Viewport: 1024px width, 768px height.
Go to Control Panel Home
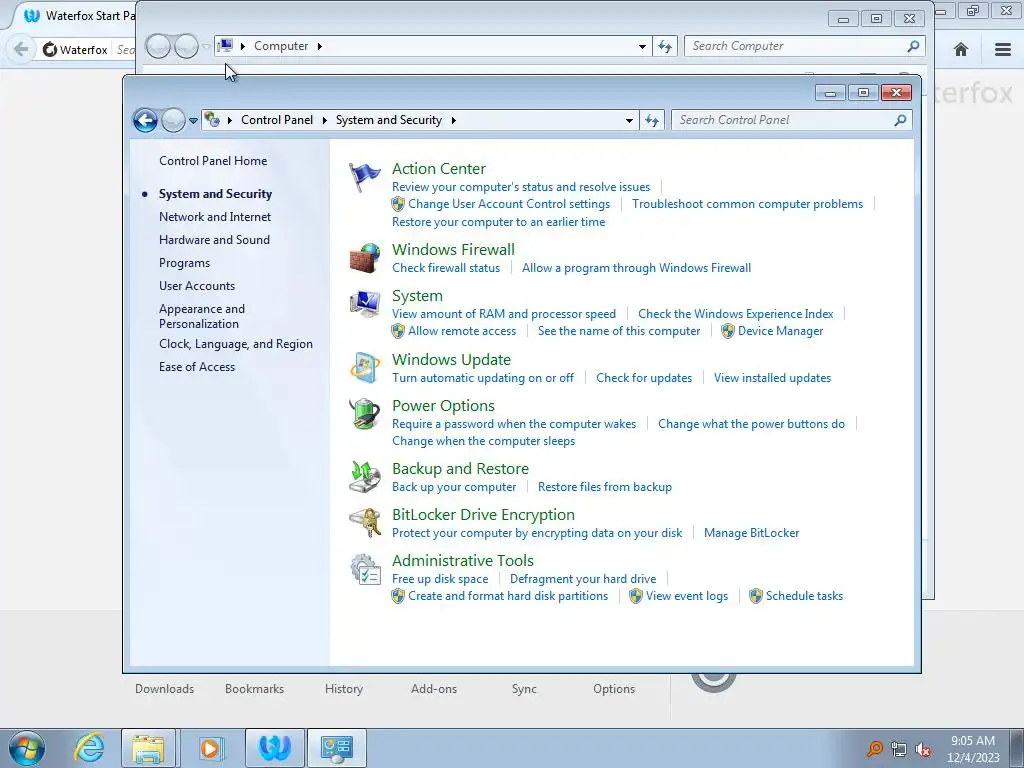[213, 161]
